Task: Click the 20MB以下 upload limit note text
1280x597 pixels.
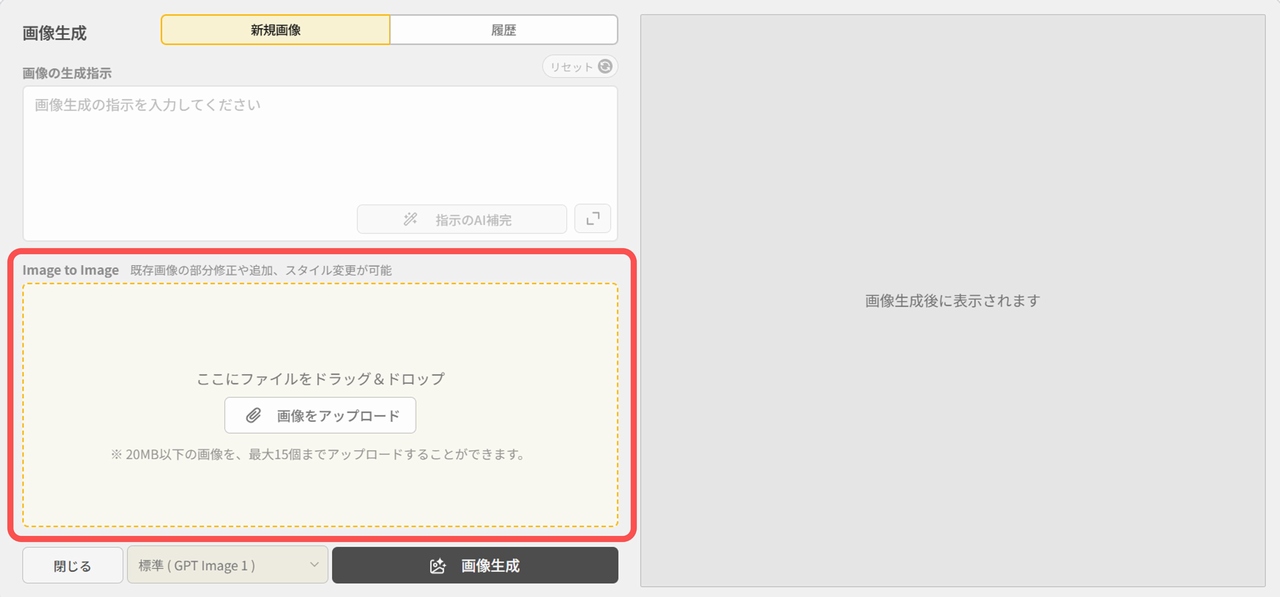Action: tap(318, 454)
